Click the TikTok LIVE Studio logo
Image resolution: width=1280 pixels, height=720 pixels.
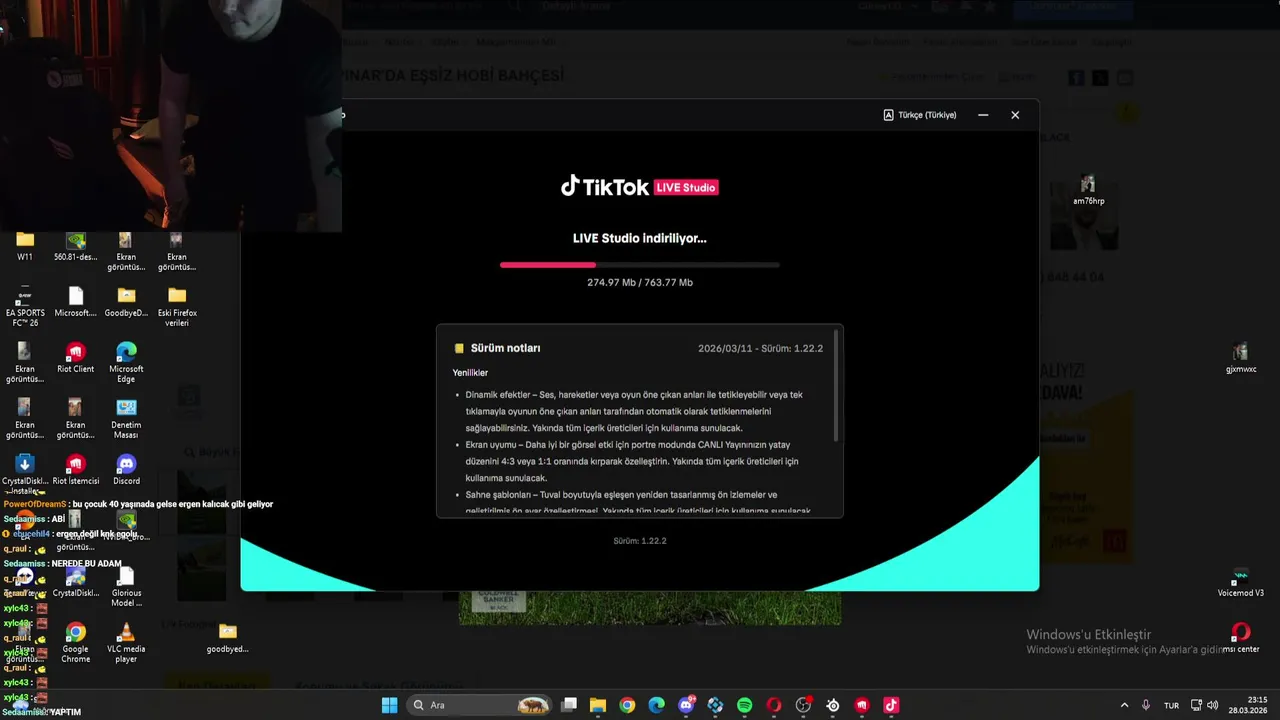(640, 186)
